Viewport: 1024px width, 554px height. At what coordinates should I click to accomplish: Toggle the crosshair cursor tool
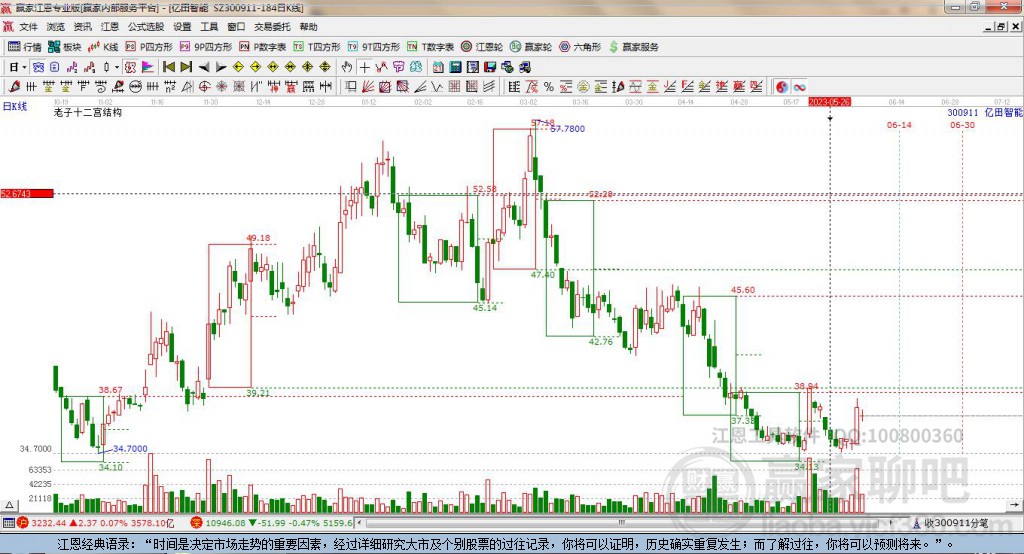(364, 67)
